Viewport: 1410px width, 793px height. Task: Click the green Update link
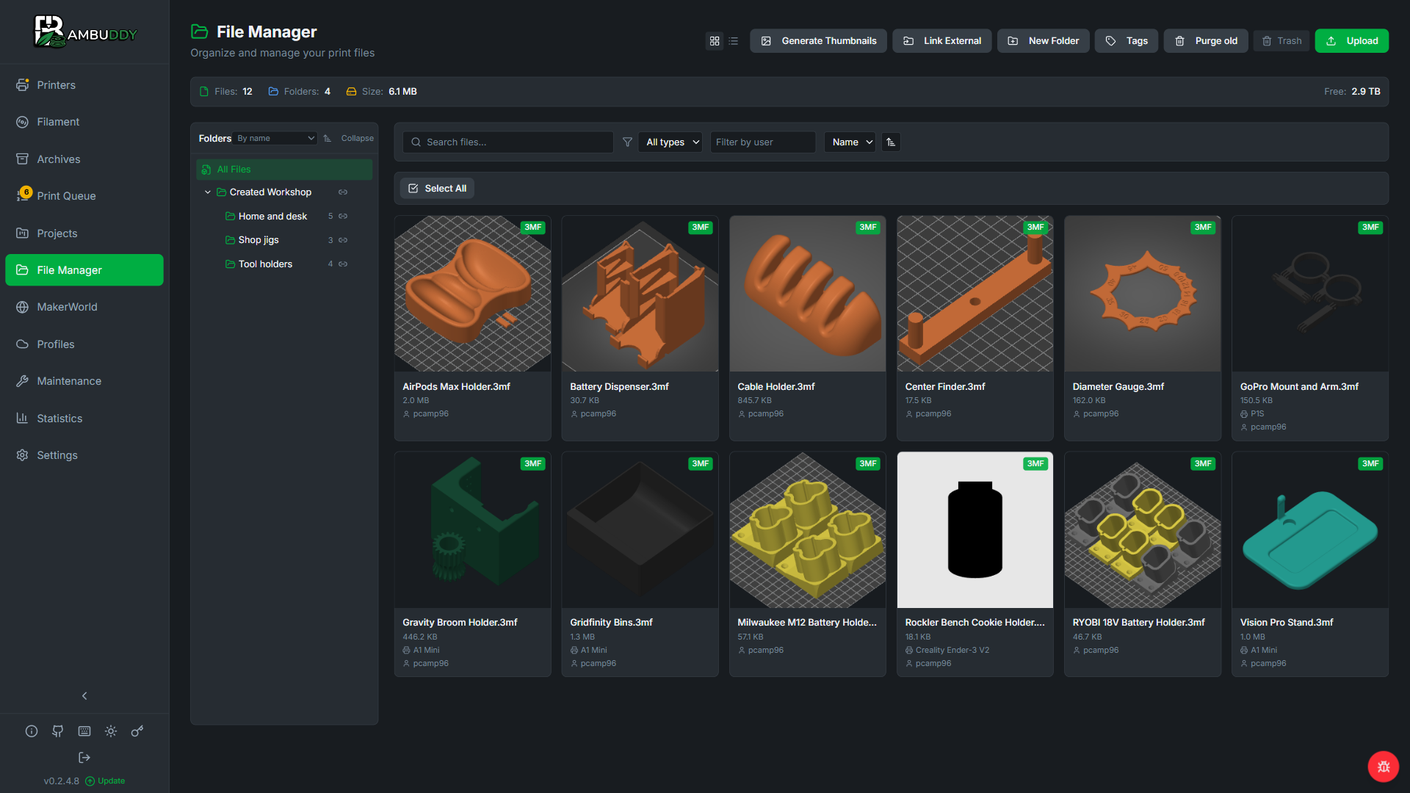click(x=105, y=781)
